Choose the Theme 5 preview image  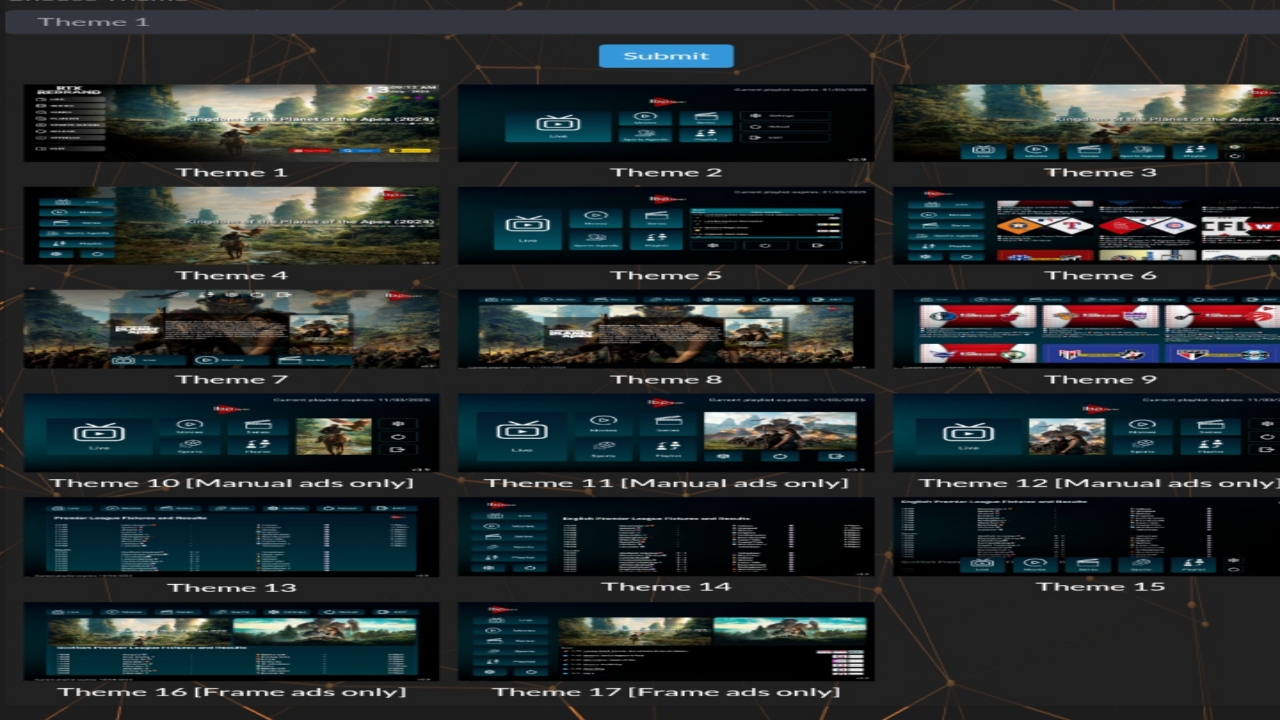coord(666,226)
